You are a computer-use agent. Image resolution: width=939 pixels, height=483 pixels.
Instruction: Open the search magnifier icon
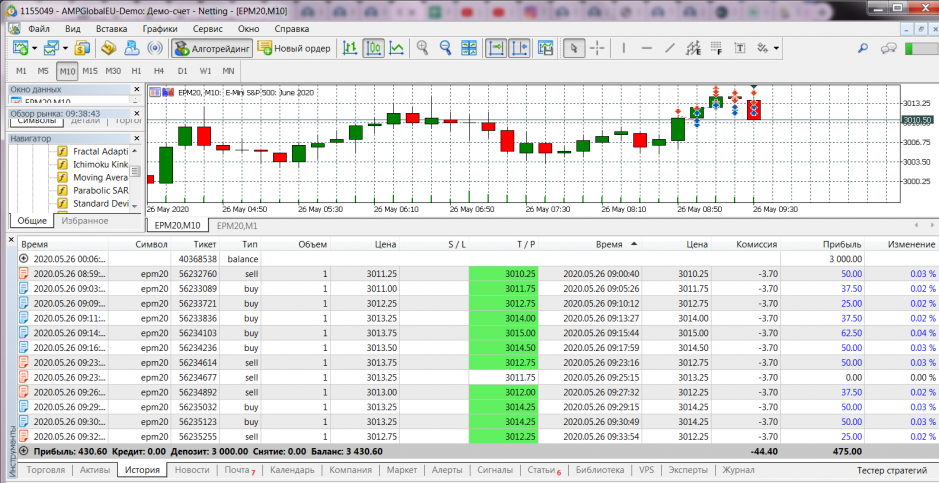coord(863,48)
